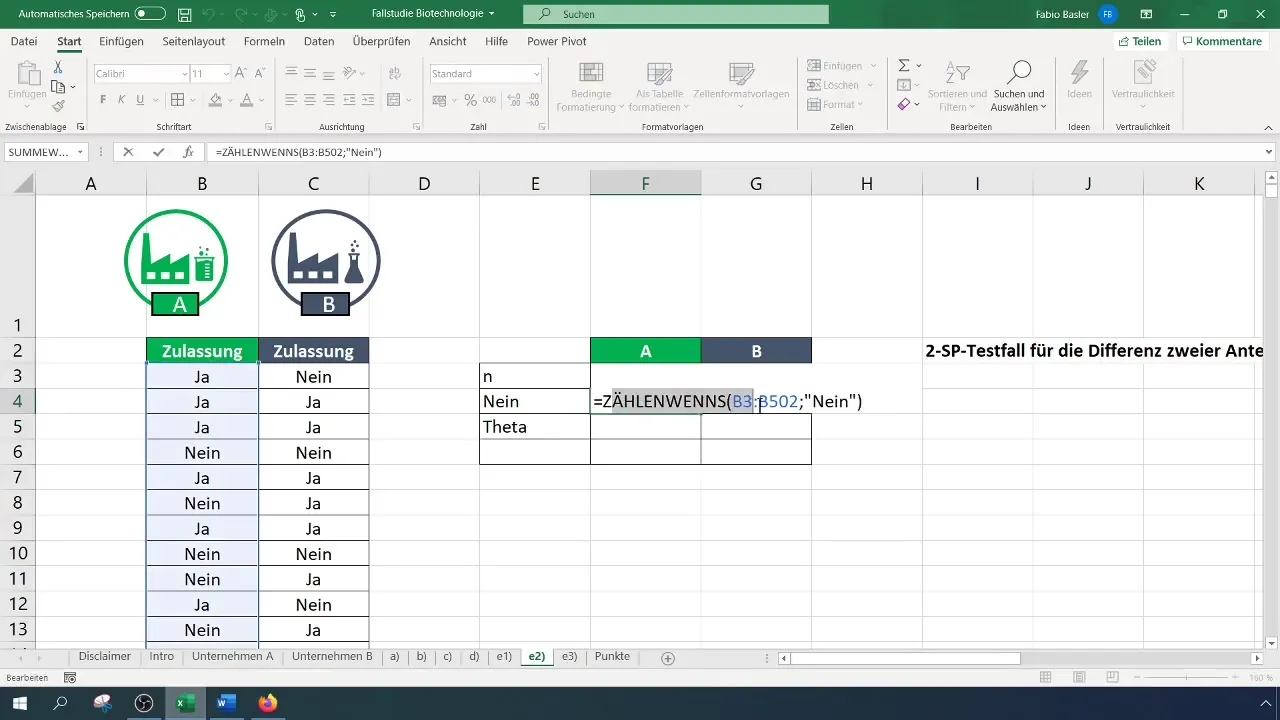The image size is (1280, 720).
Task: Click the merge and center icon
Action: coord(393,100)
